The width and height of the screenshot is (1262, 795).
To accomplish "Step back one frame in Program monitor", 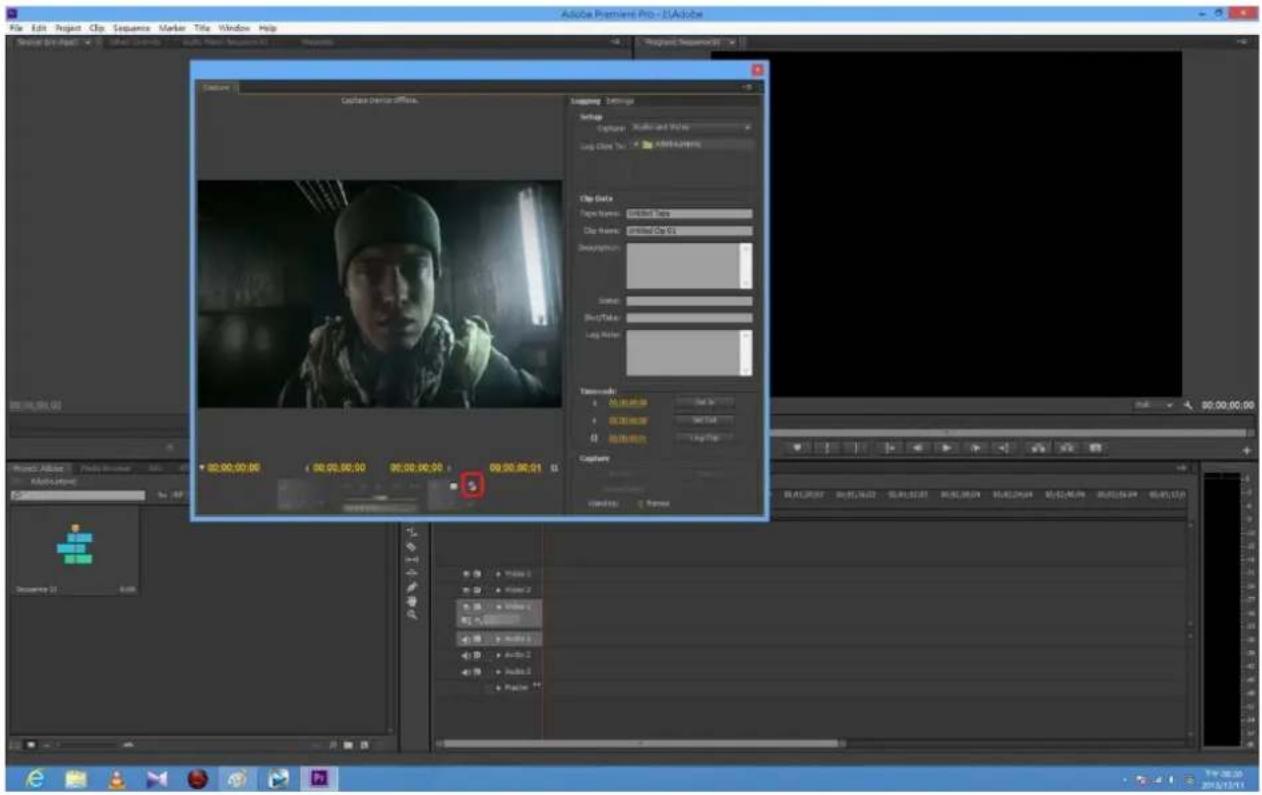I will coord(917,448).
